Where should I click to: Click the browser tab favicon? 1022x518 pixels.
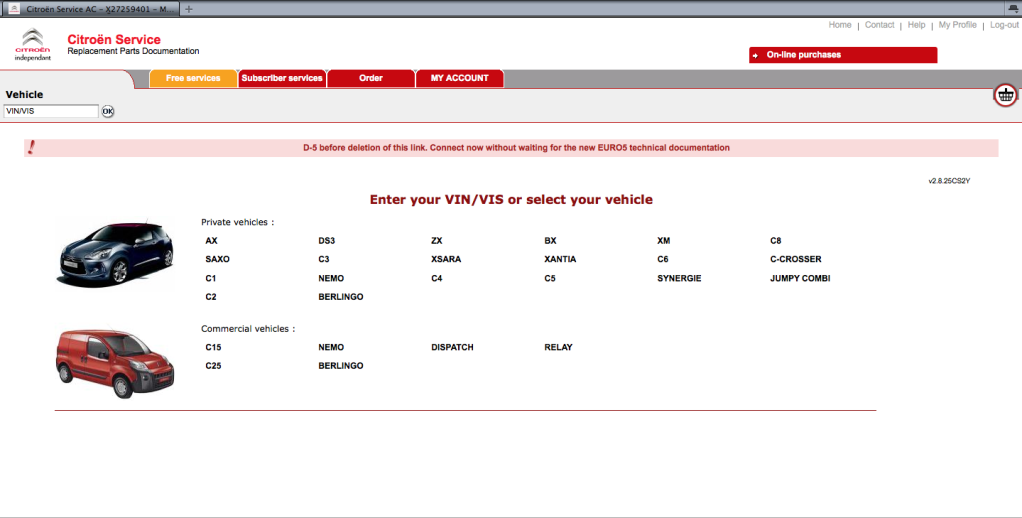[14, 9]
